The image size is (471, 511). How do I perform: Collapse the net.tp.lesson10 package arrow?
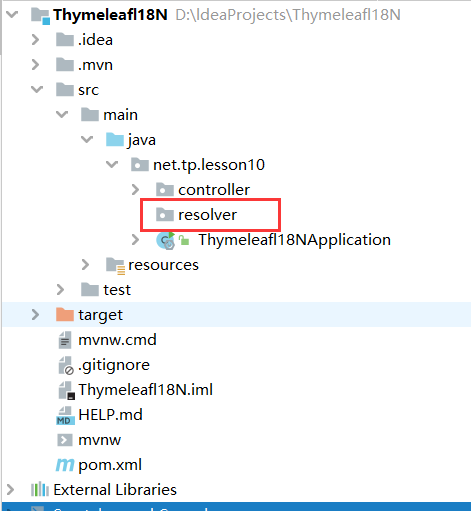tap(112, 165)
